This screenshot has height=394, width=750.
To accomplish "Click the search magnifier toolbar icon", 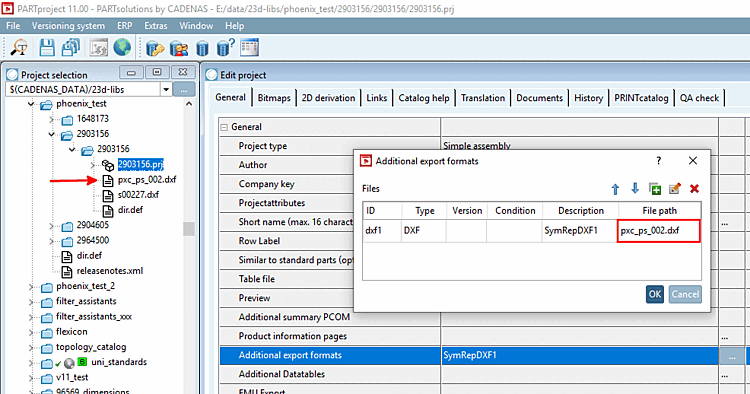I will (19, 48).
